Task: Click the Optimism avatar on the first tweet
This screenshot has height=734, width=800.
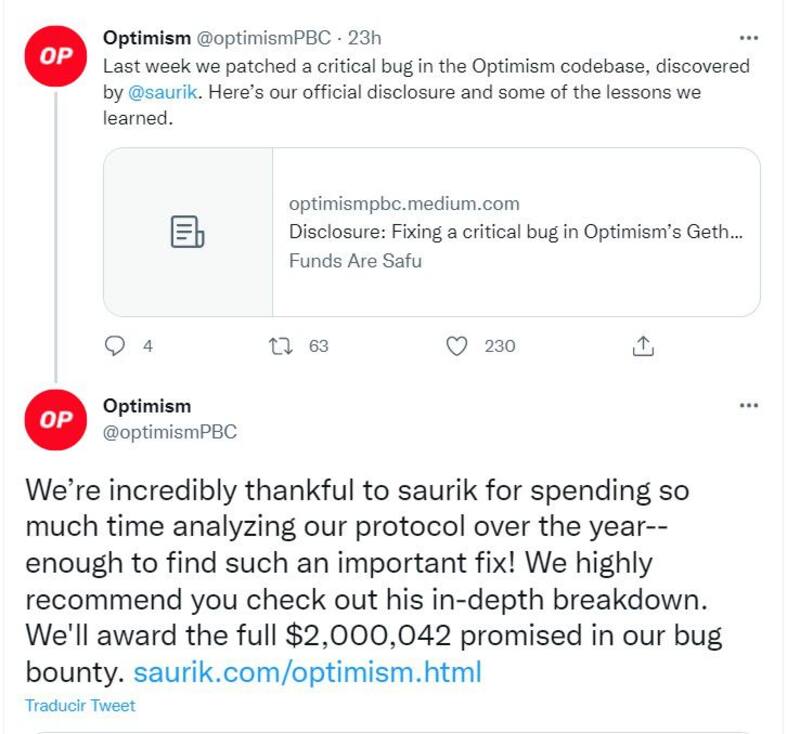Action: pyautogui.click(x=56, y=55)
